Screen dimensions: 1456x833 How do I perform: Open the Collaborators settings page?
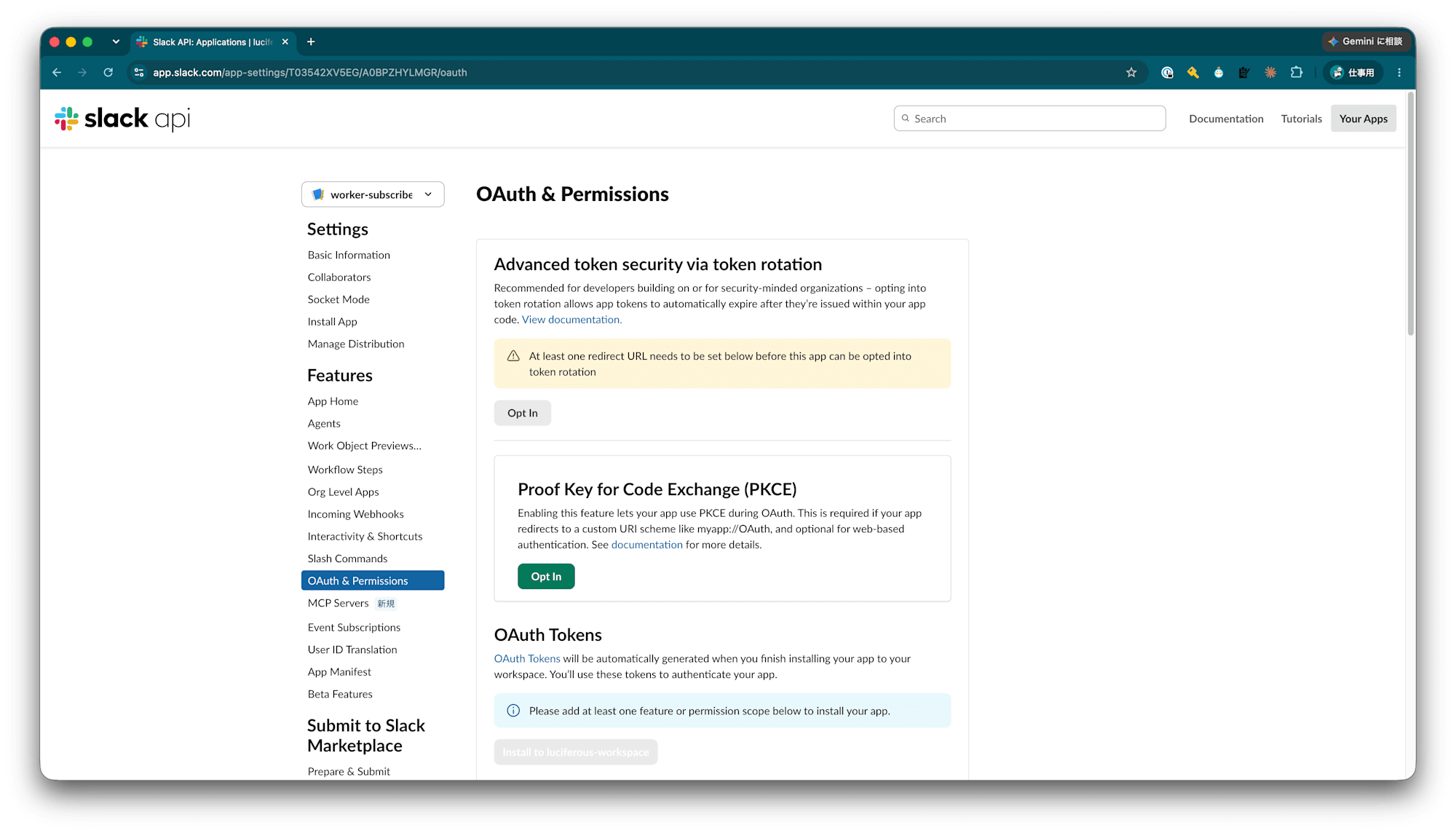coord(339,277)
